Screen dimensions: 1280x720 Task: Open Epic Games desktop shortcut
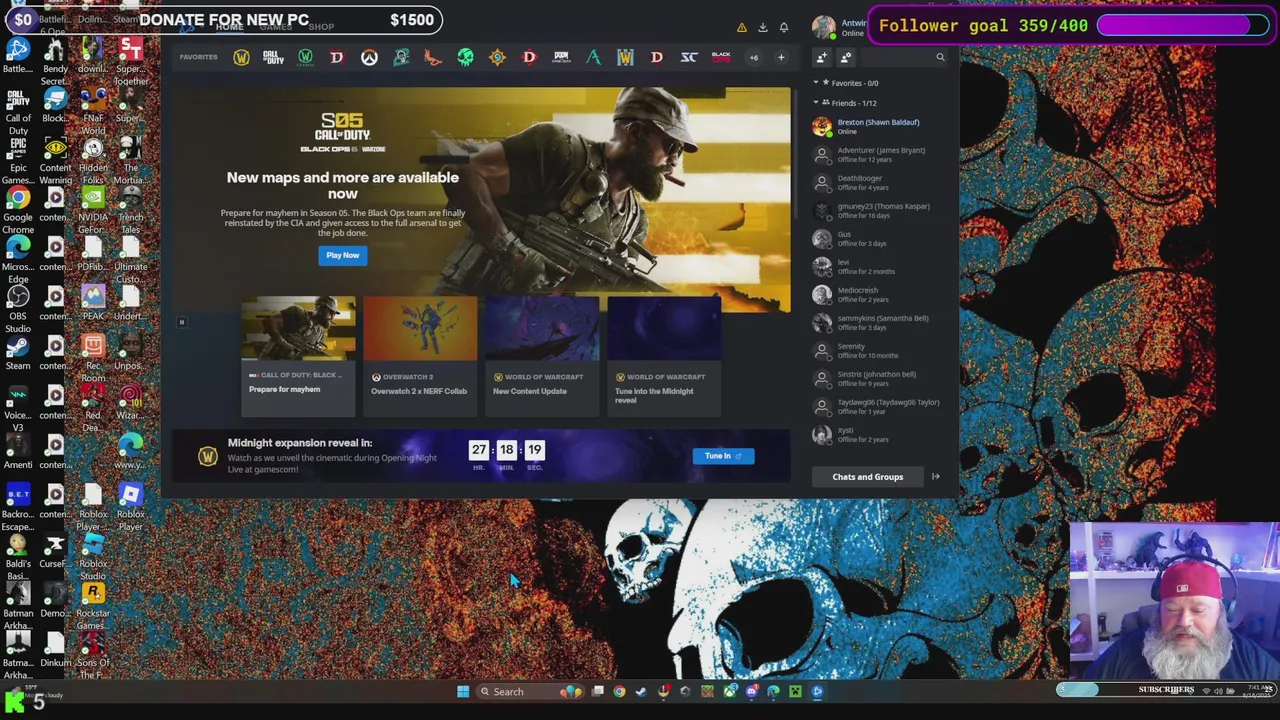click(x=18, y=161)
